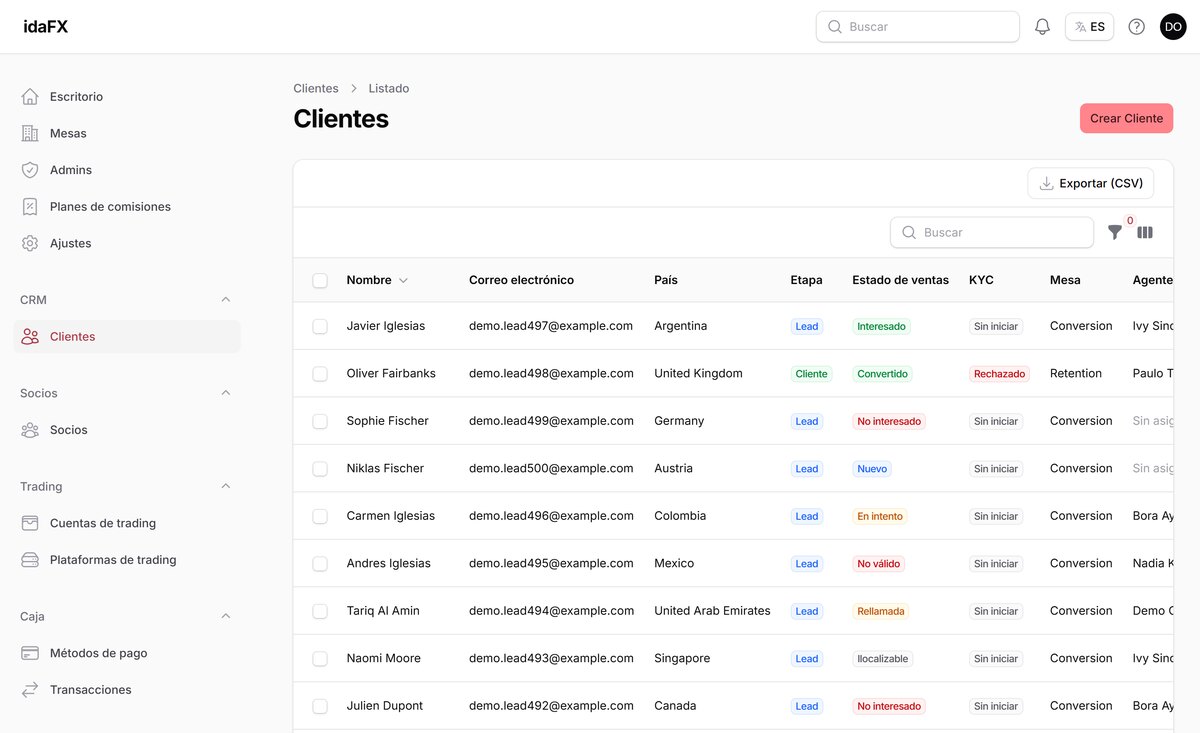Check the Andres Iglesias row

click(320, 564)
